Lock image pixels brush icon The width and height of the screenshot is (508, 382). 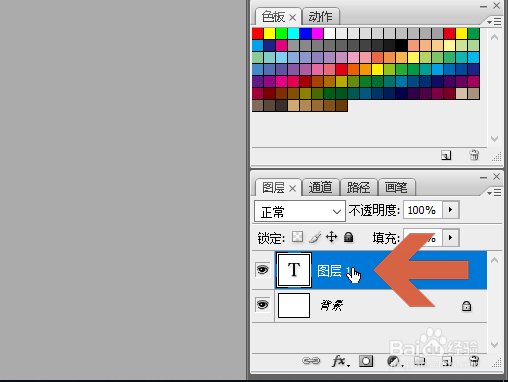315,237
